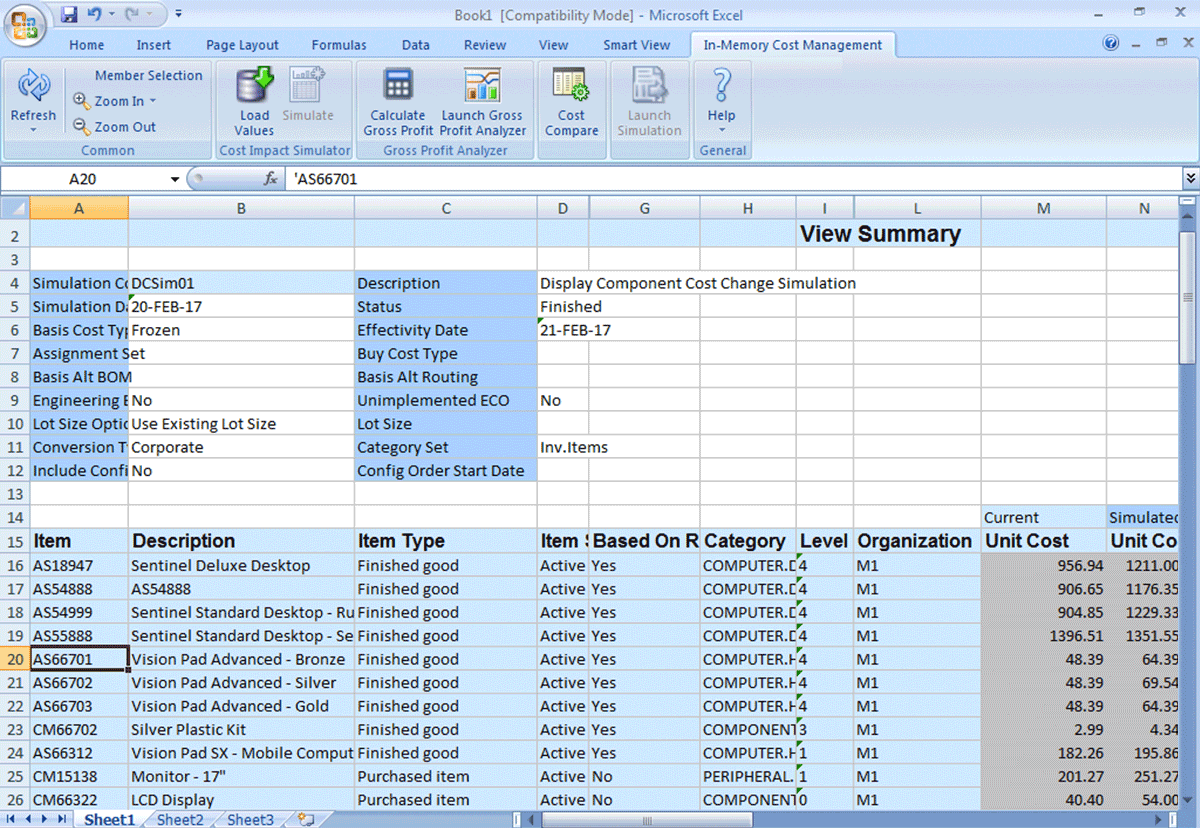Open the Name Box dropdown arrow
Screen dimensions: 1200x828
tap(175, 179)
